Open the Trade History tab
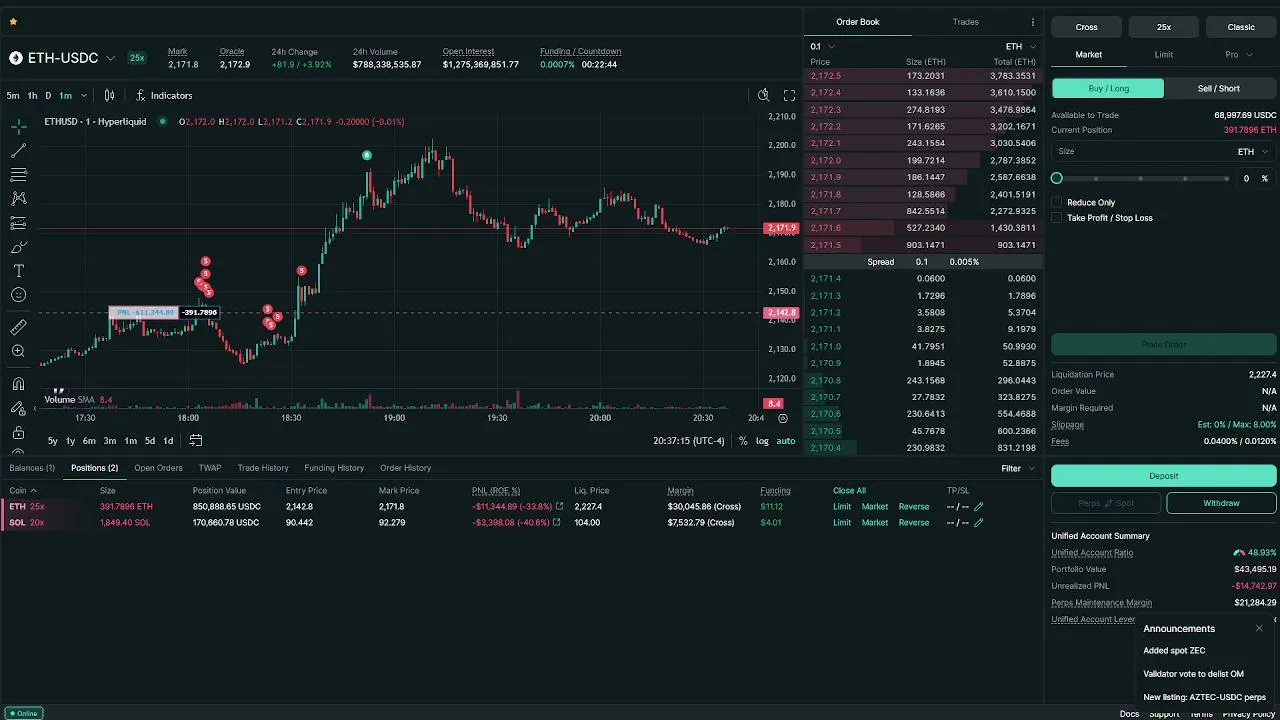The width and height of the screenshot is (1280, 720). 263,468
